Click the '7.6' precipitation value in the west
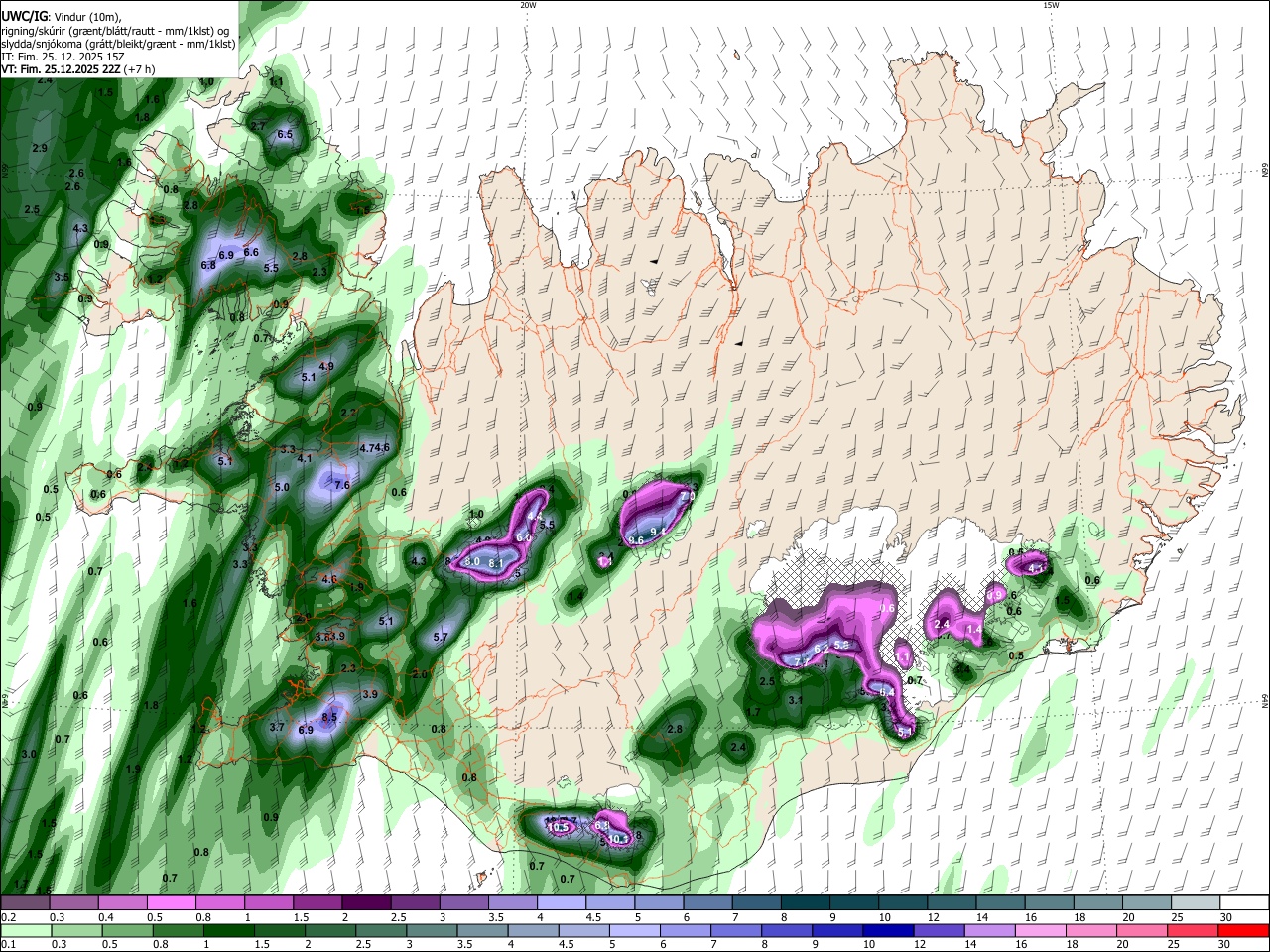 [342, 485]
